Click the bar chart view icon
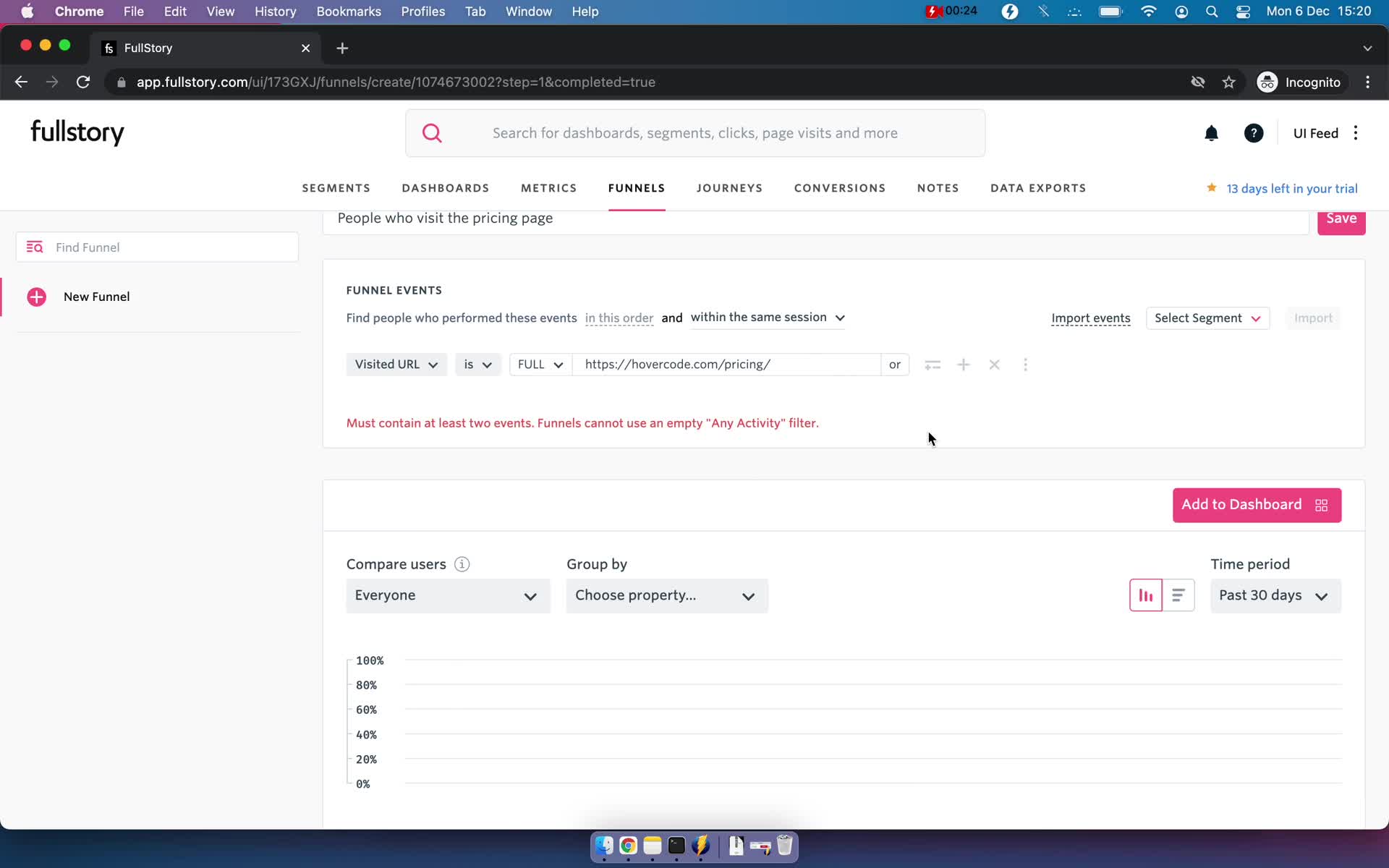The image size is (1389, 868). 1145,594
